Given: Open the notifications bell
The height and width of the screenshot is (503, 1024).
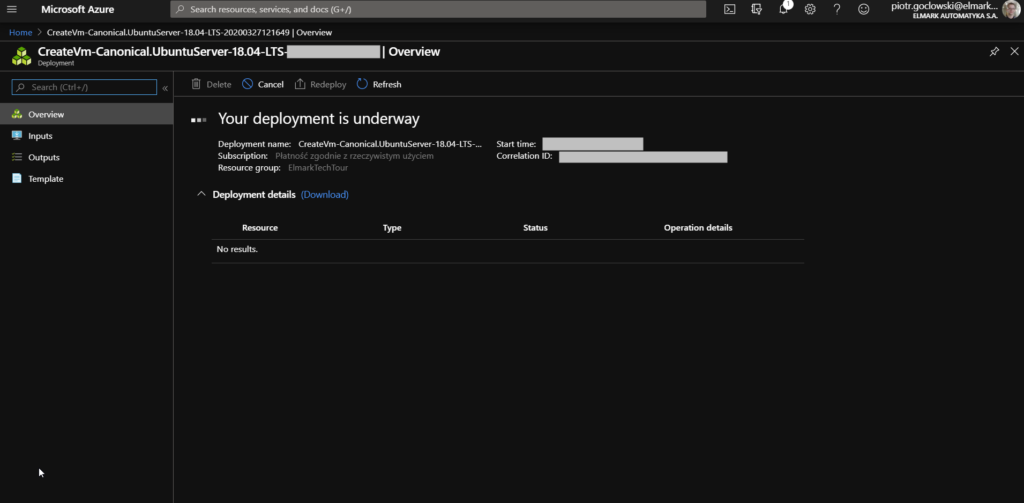Looking at the screenshot, I should click(784, 9).
